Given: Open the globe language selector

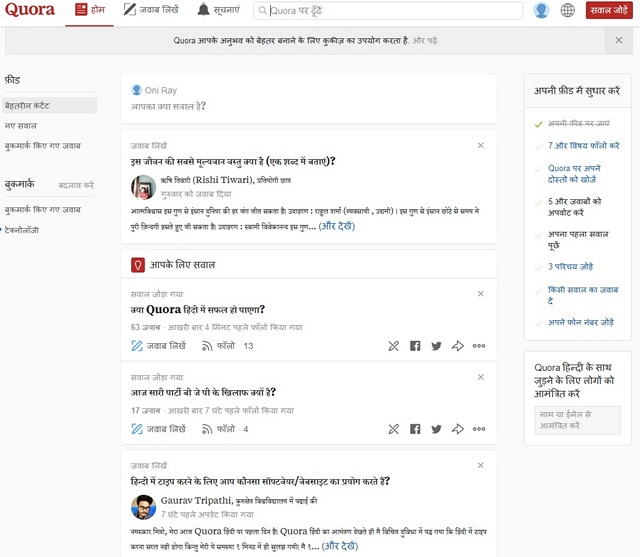Looking at the screenshot, I should 567,10.
